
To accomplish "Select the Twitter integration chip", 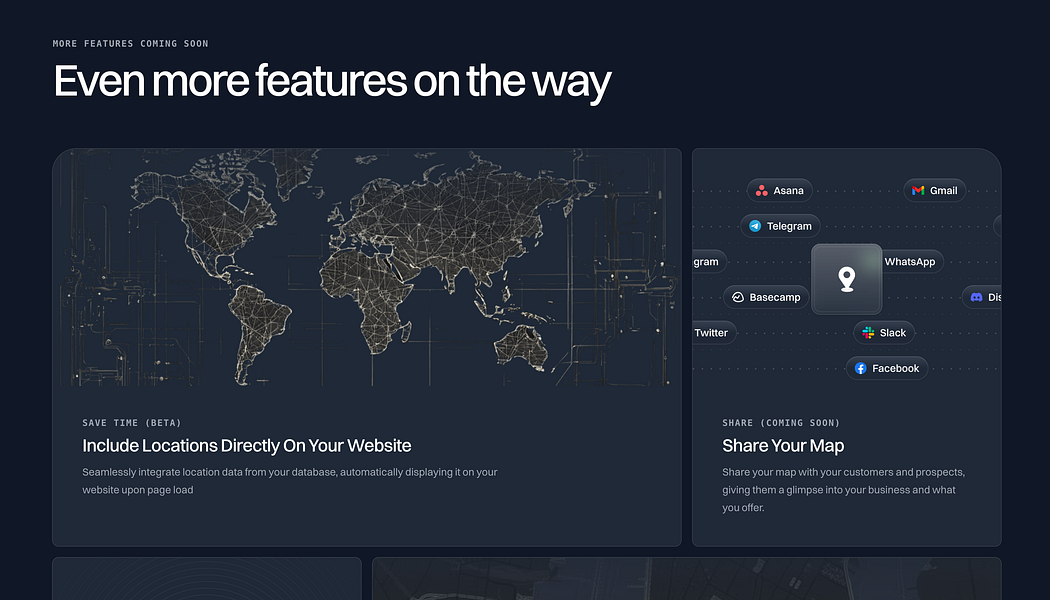I will click(715, 333).
